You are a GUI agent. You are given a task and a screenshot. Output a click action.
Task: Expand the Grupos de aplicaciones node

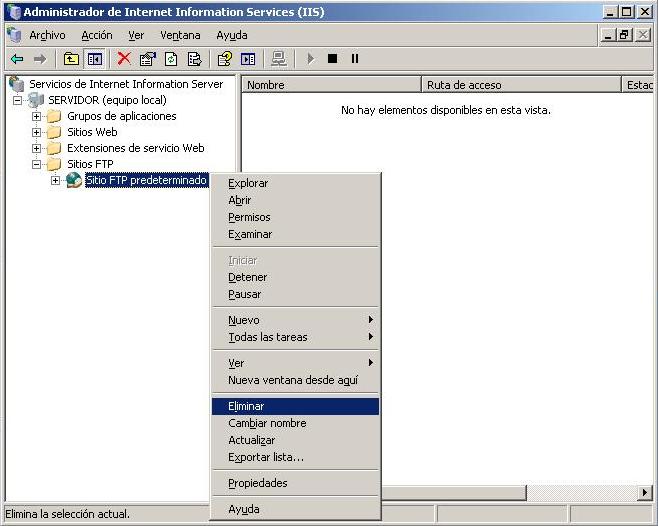click(x=37, y=116)
